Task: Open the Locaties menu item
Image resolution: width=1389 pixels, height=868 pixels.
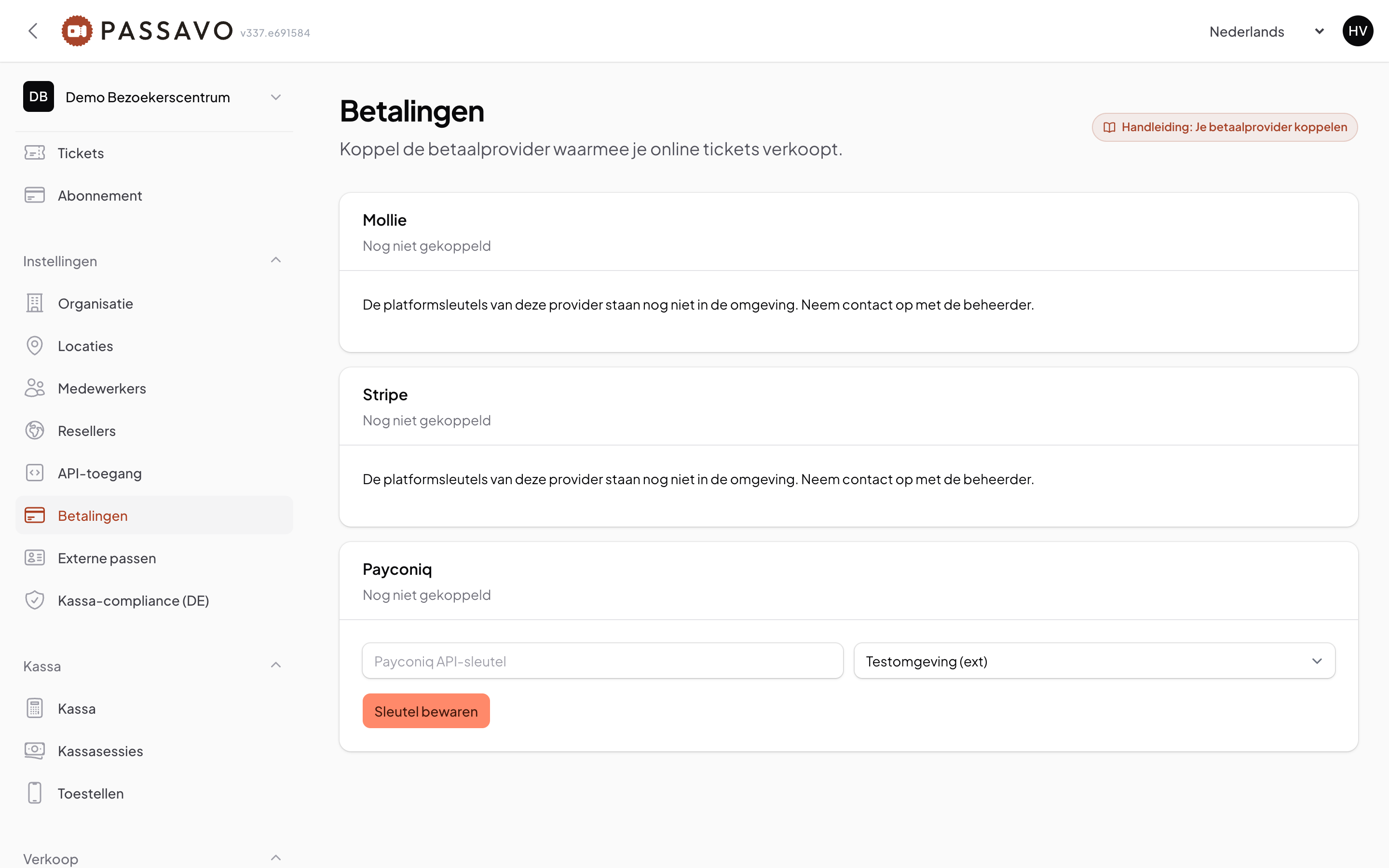Action: coord(154,346)
